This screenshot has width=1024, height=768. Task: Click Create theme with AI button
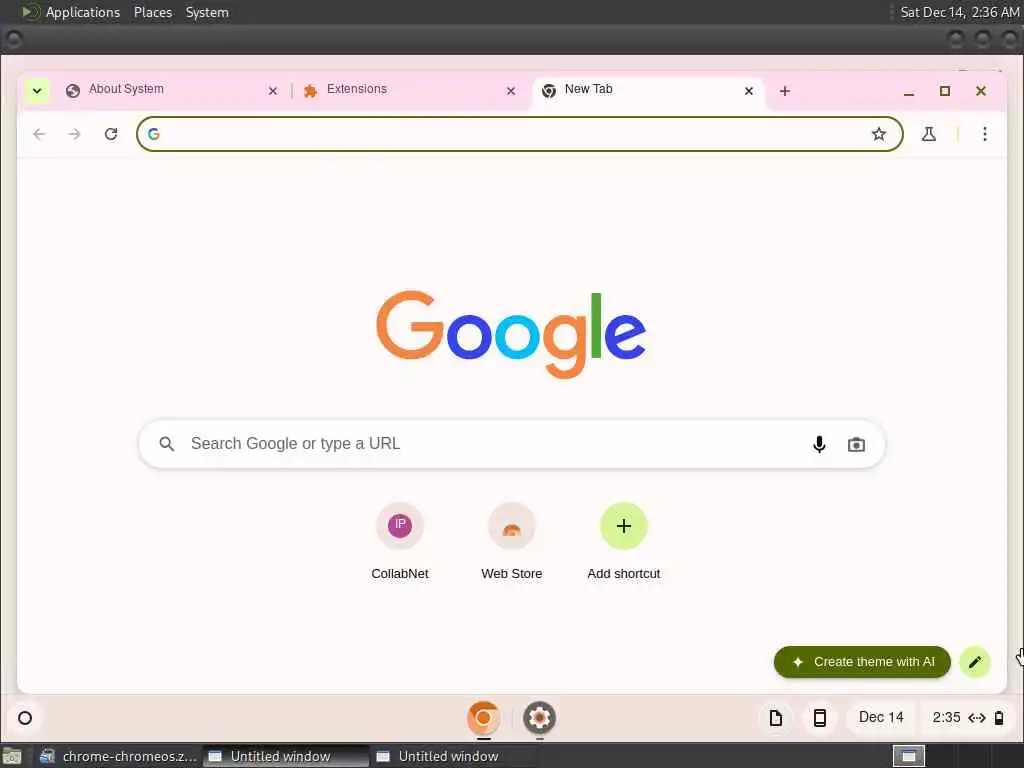[862, 662]
